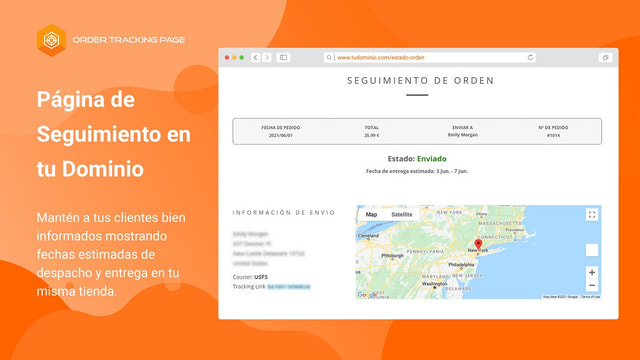
Task: Toggle the browser sidebar icon
Action: (283, 58)
